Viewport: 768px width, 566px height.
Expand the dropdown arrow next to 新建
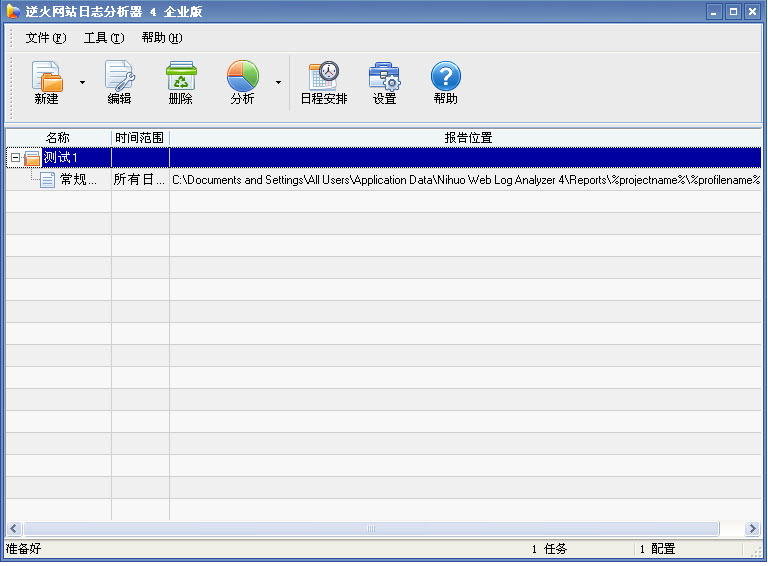pos(82,82)
